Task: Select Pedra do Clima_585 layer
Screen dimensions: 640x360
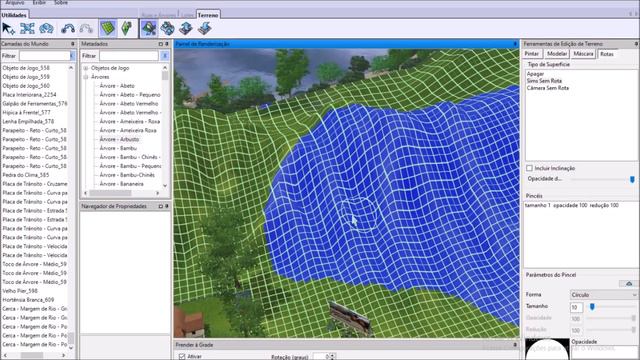Action: coord(26,175)
